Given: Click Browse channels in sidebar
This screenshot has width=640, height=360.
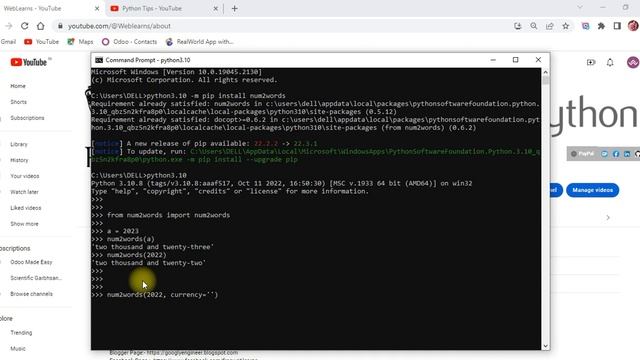Looking at the screenshot, I should click(31, 294).
